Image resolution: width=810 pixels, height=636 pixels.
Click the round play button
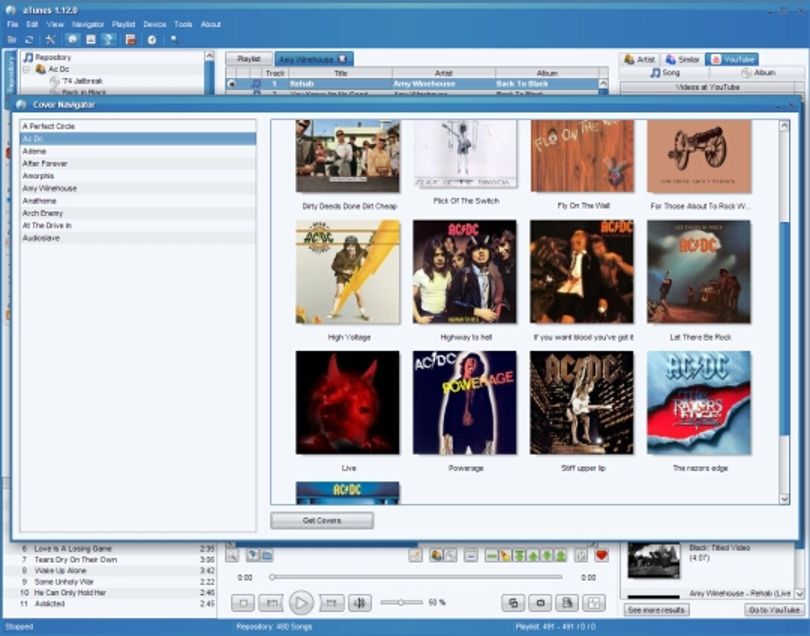[301, 603]
